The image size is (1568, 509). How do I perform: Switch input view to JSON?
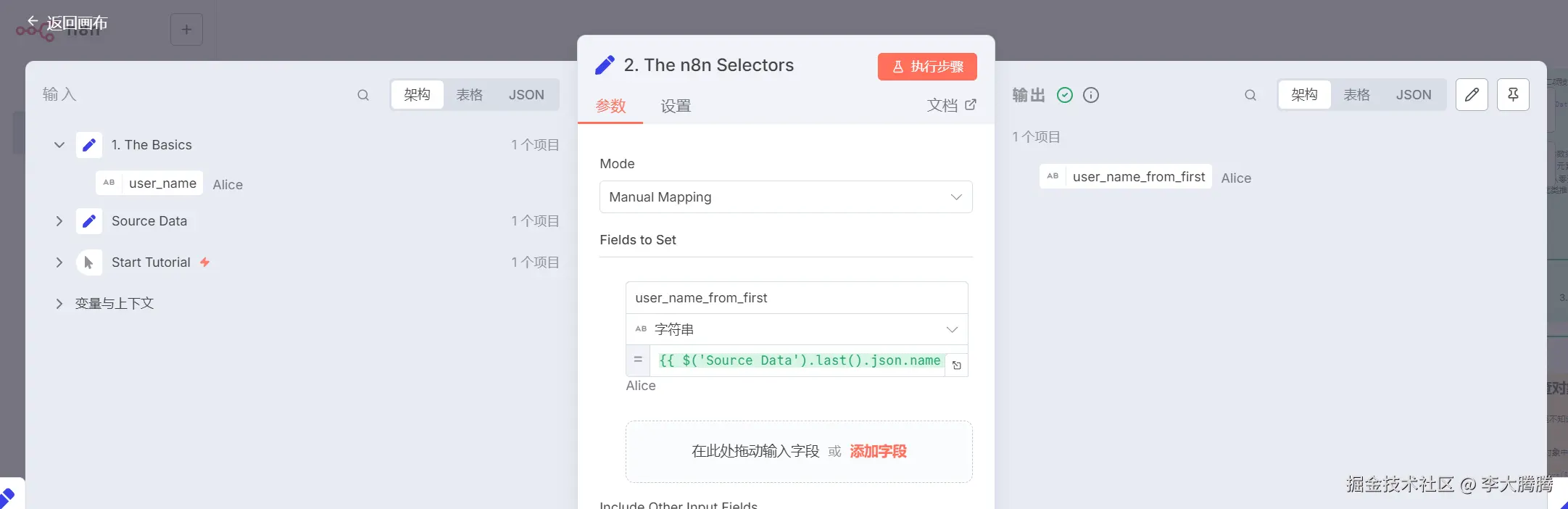(526, 95)
